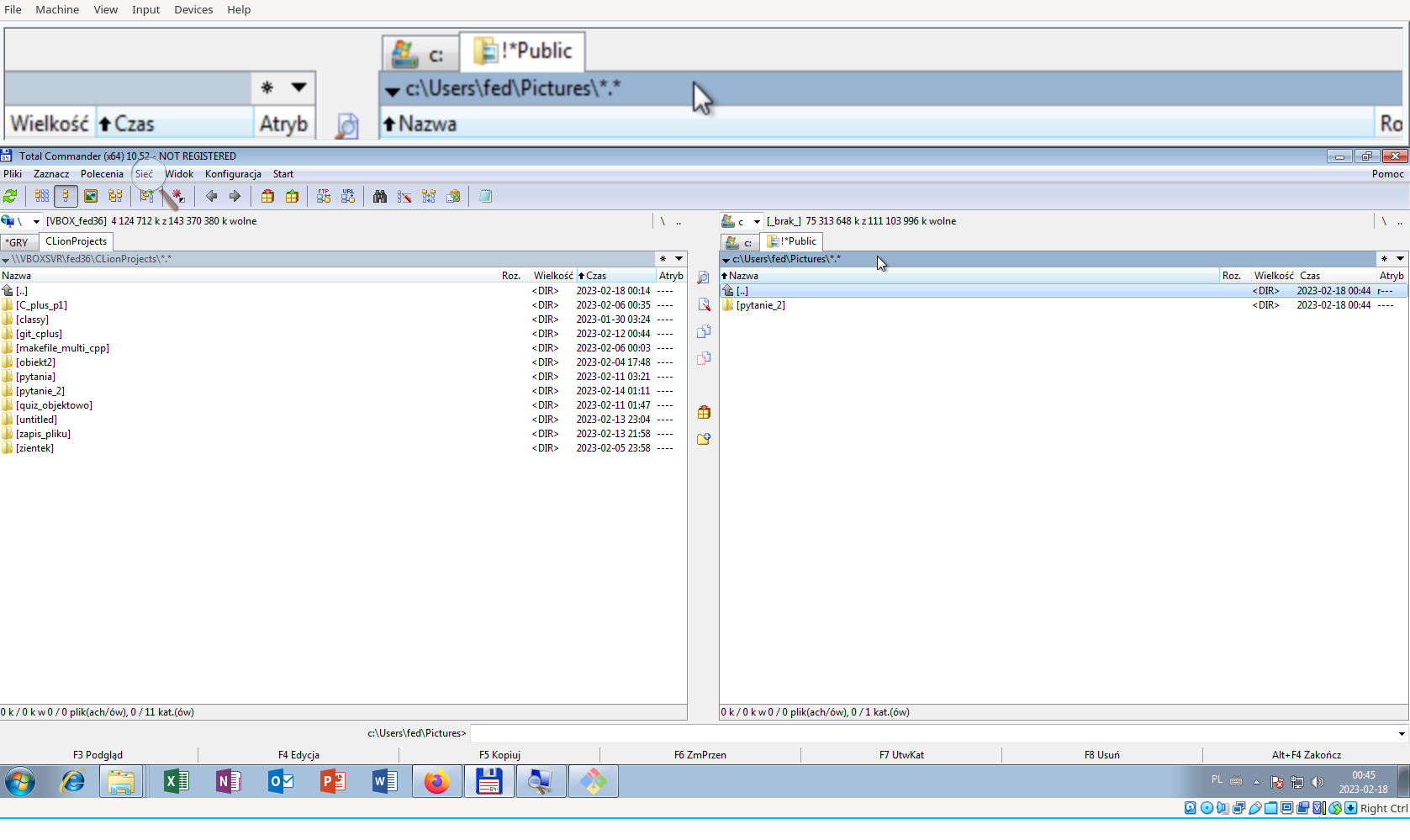Click the go back arrow icon
The height and width of the screenshot is (840, 1410).
(211, 196)
